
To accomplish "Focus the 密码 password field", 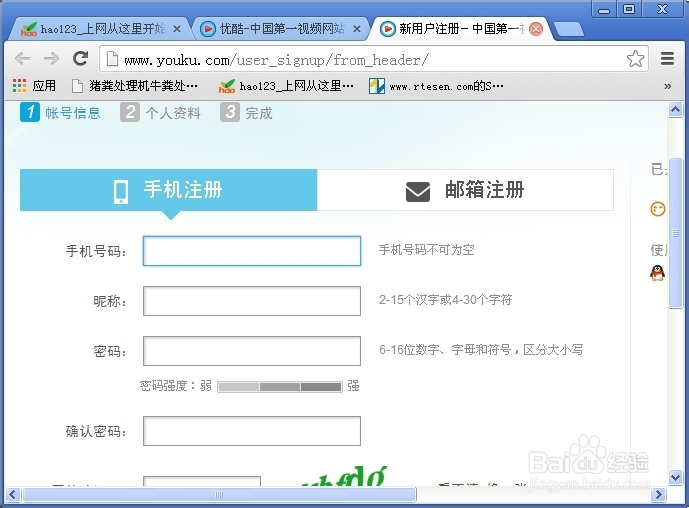I will tap(252, 351).
